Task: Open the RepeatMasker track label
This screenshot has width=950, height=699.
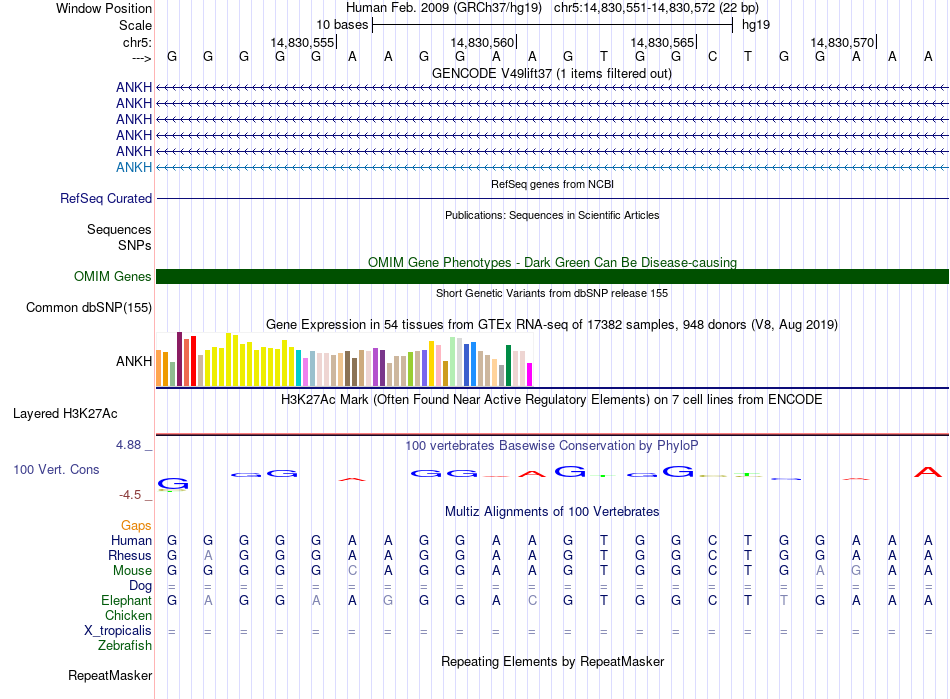Action: (110, 676)
